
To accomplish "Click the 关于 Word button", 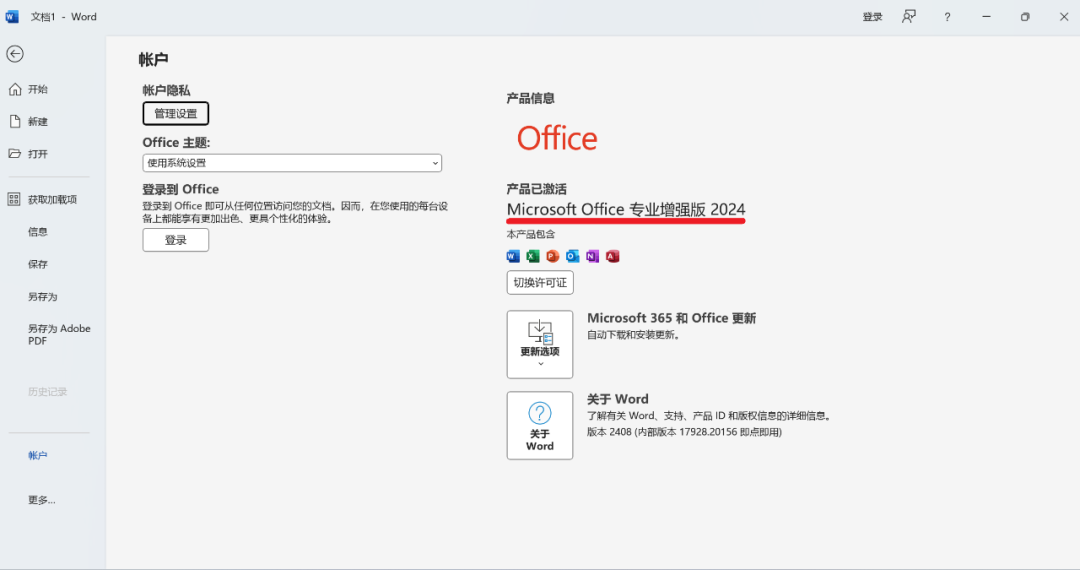I will click(540, 425).
